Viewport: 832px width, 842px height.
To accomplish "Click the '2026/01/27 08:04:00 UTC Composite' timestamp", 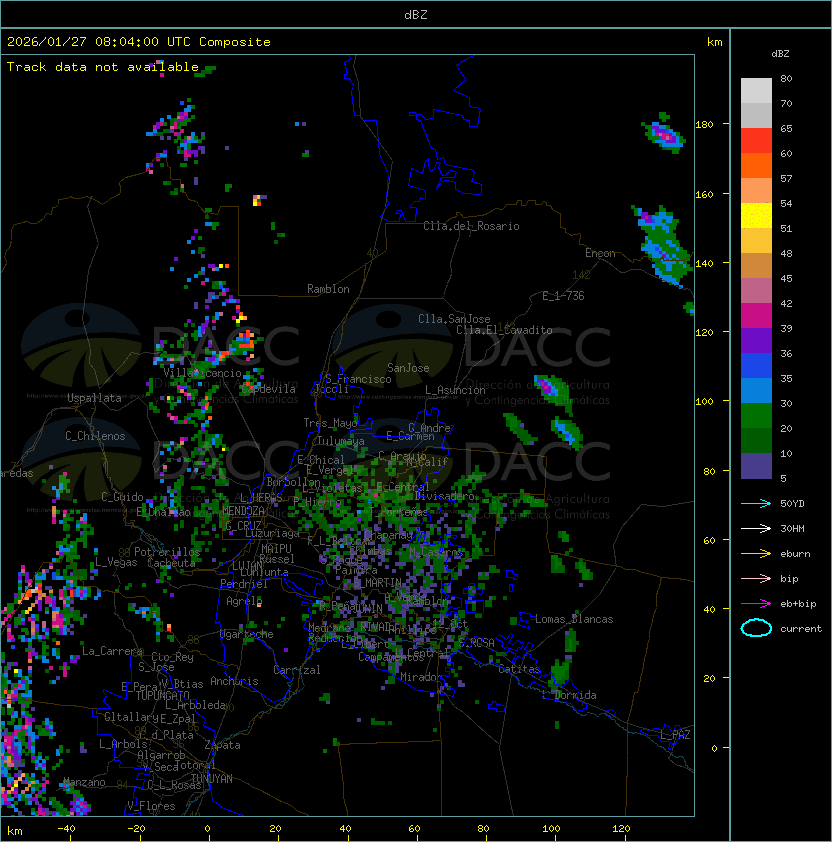I will click(139, 42).
